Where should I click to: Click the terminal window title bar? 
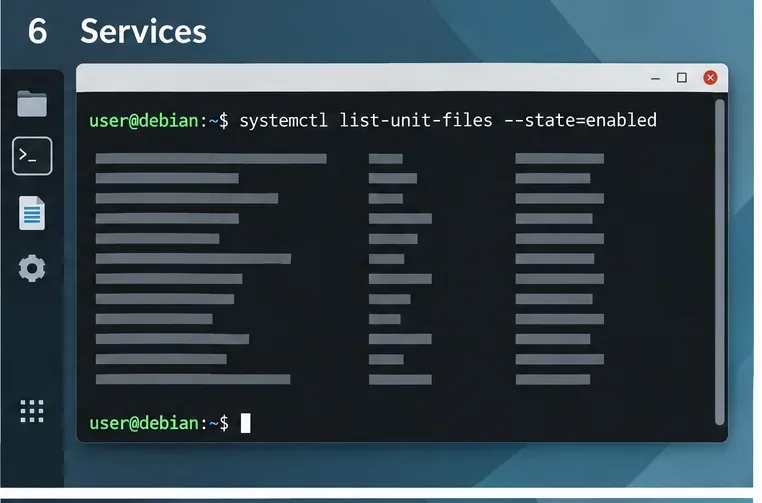click(402, 78)
